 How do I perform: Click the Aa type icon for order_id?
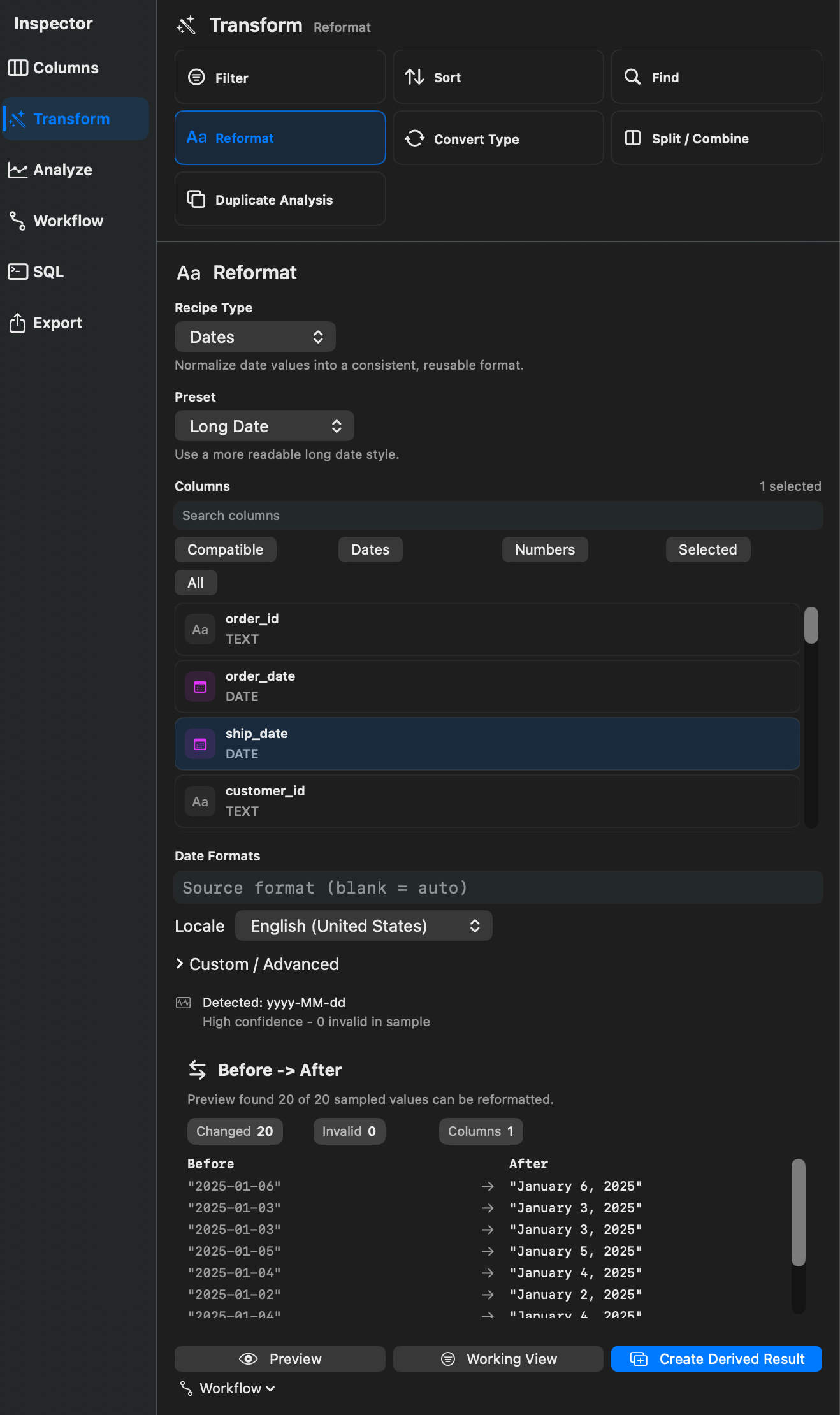[200, 630]
